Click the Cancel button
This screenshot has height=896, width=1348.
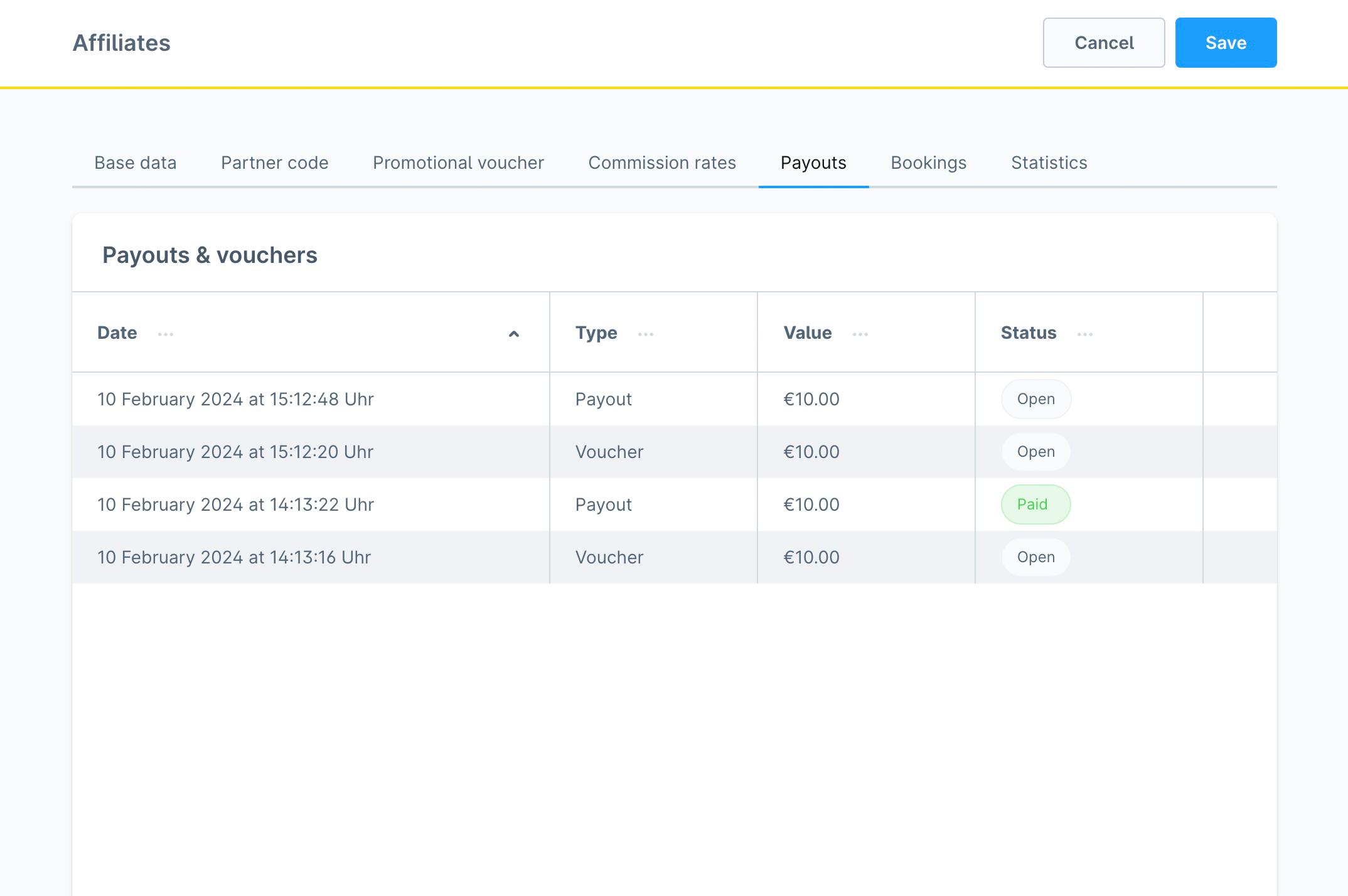click(x=1104, y=43)
